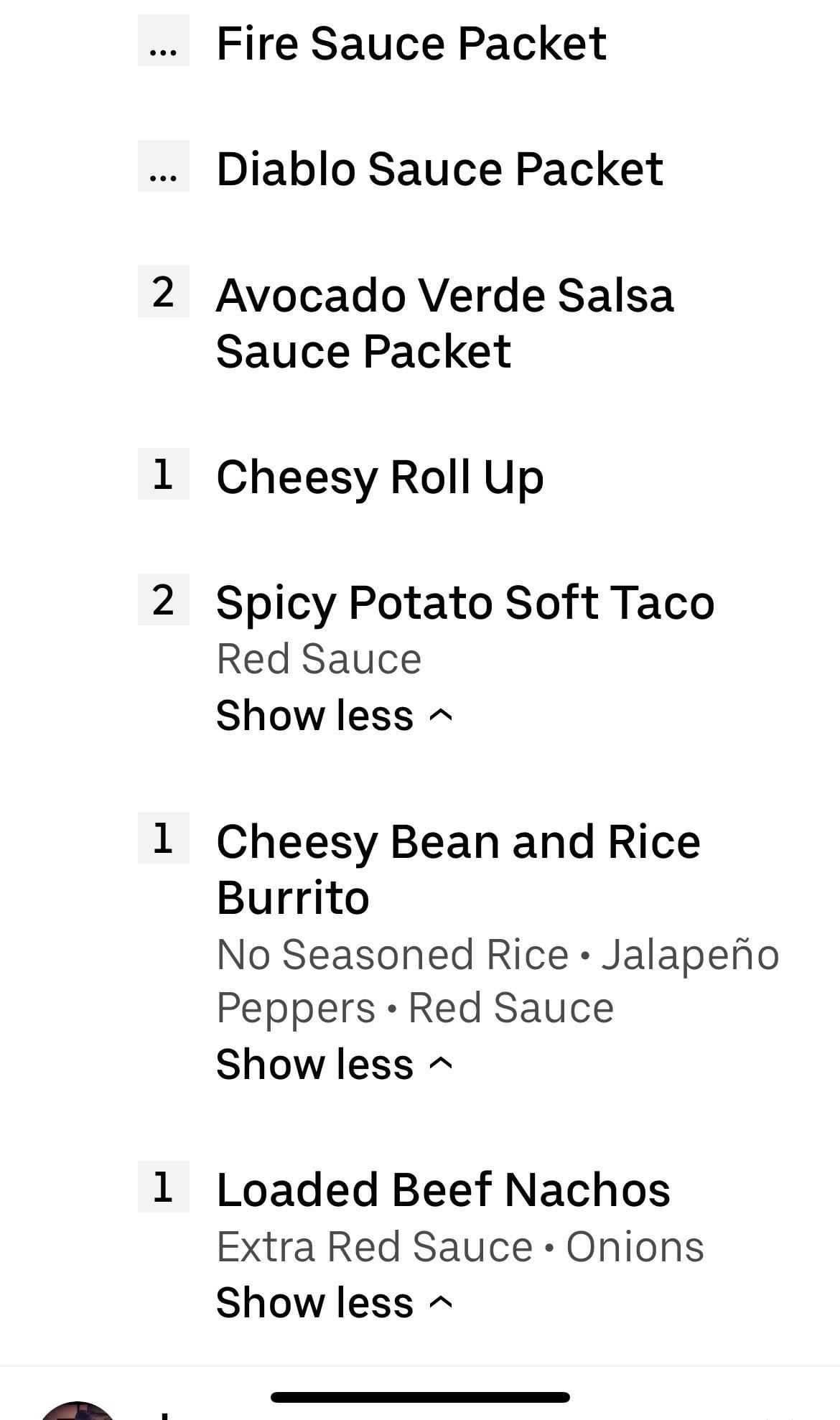Tap quantity badge 2 for Avocado Verde Salsa
The height and width of the screenshot is (1420, 840).
tap(164, 292)
